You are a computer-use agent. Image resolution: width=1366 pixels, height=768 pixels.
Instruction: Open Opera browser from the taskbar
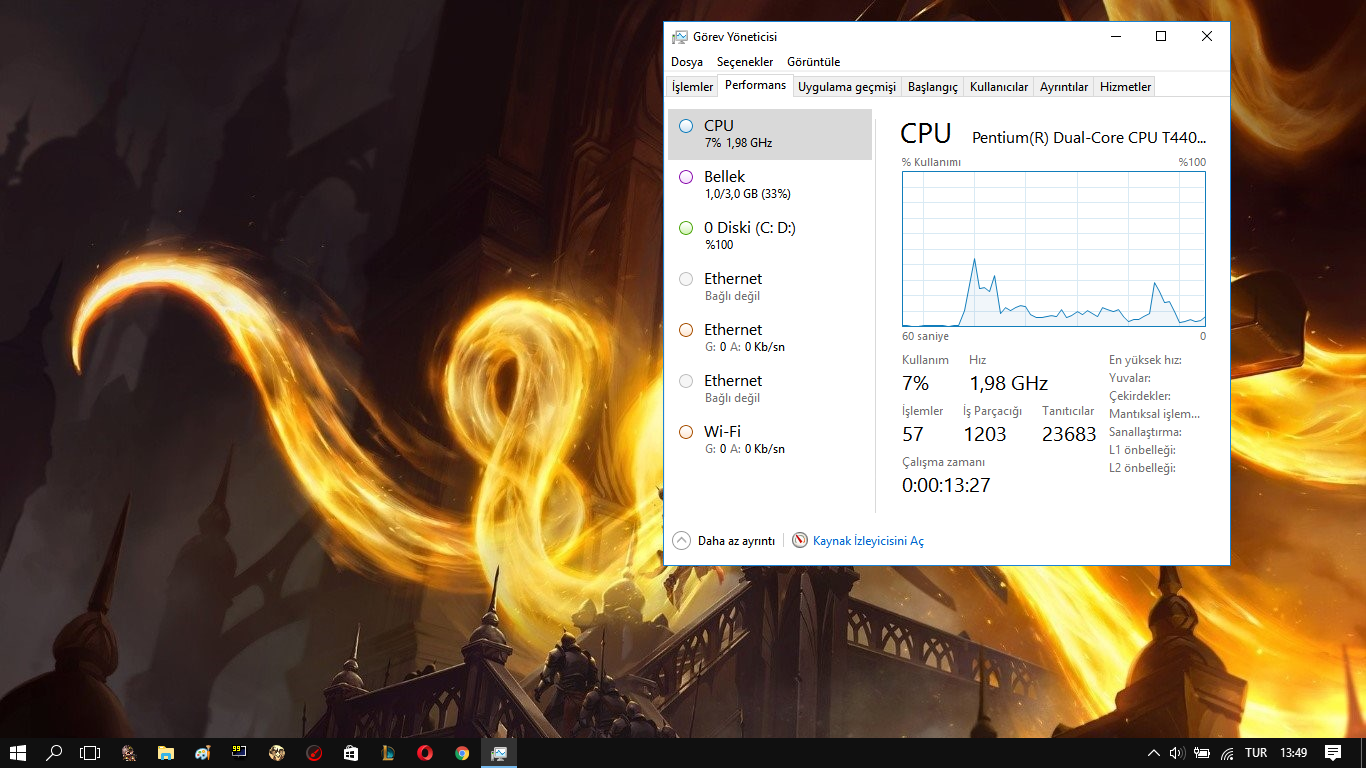click(x=425, y=753)
